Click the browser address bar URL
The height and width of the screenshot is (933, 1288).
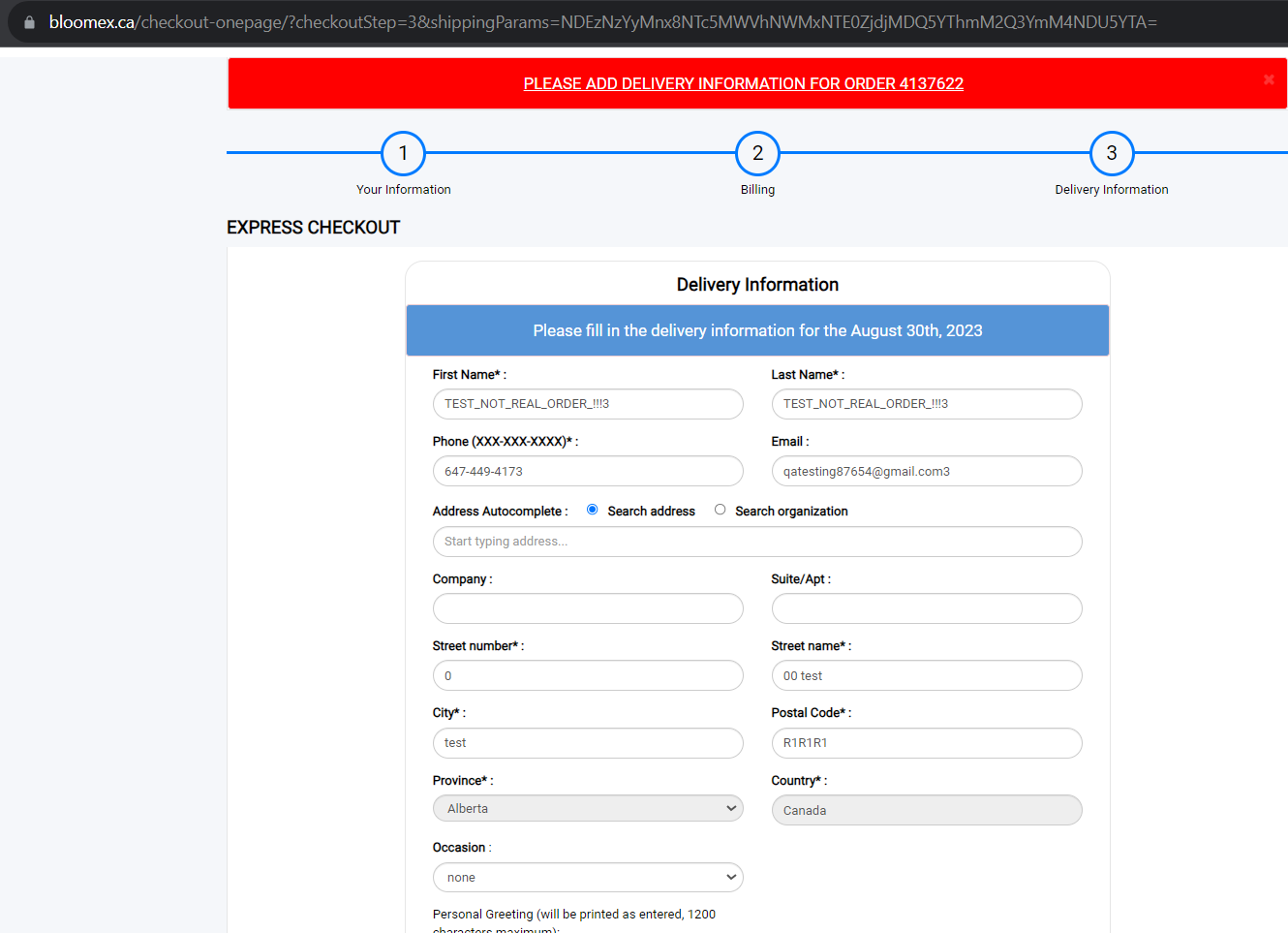pos(602,22)
